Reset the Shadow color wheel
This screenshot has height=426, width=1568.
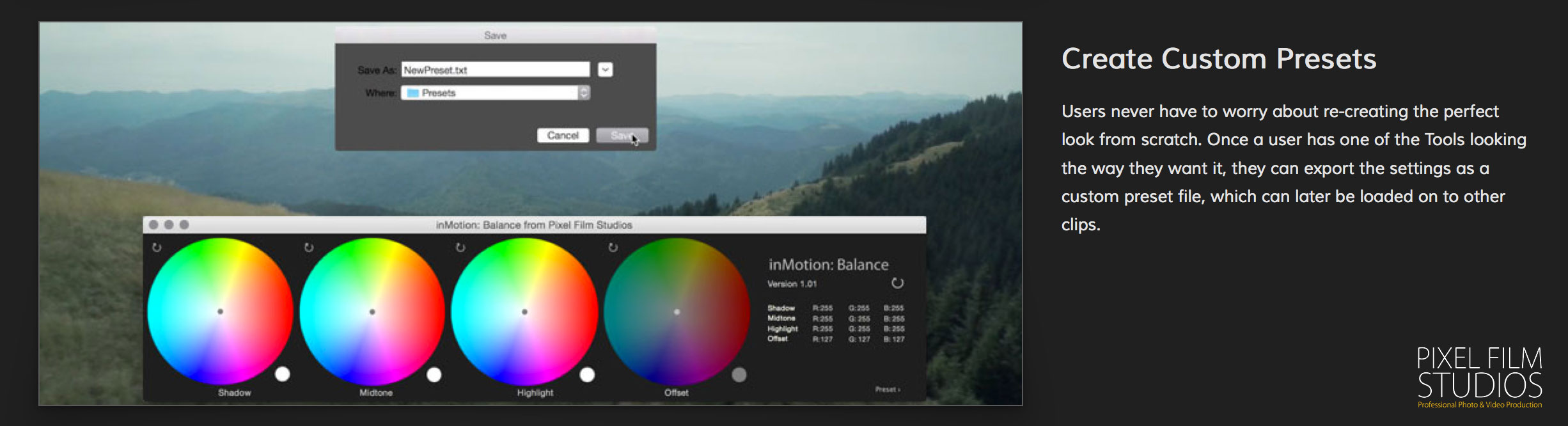(157, 248)
